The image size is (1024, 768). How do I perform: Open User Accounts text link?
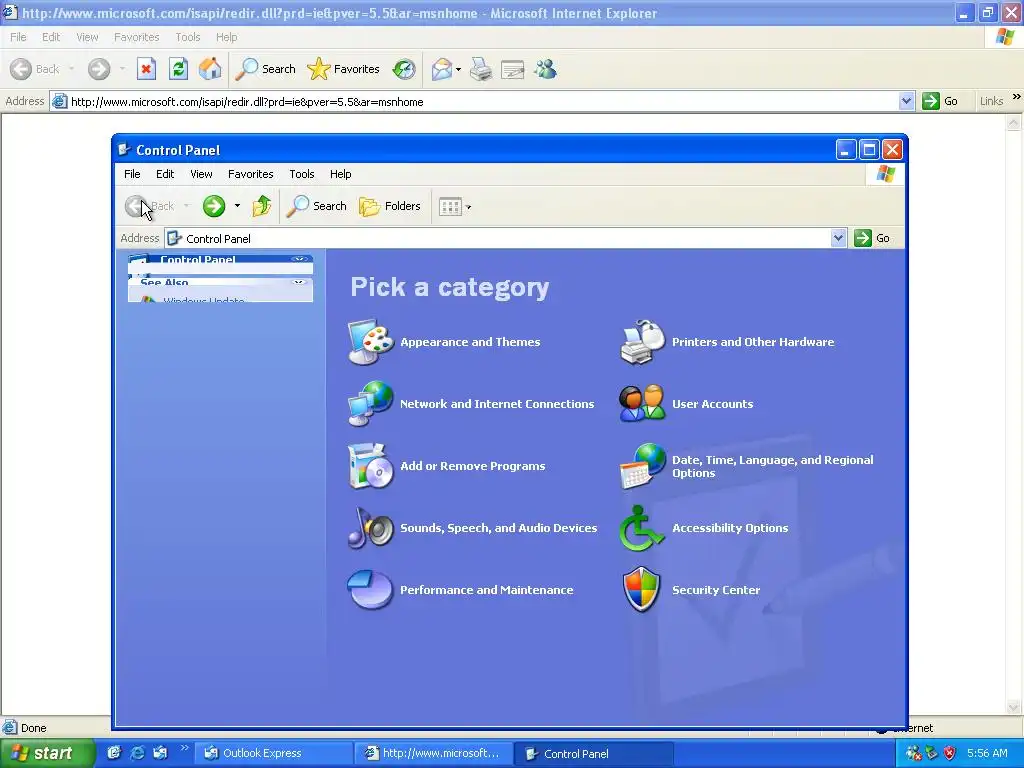point(712,404)
